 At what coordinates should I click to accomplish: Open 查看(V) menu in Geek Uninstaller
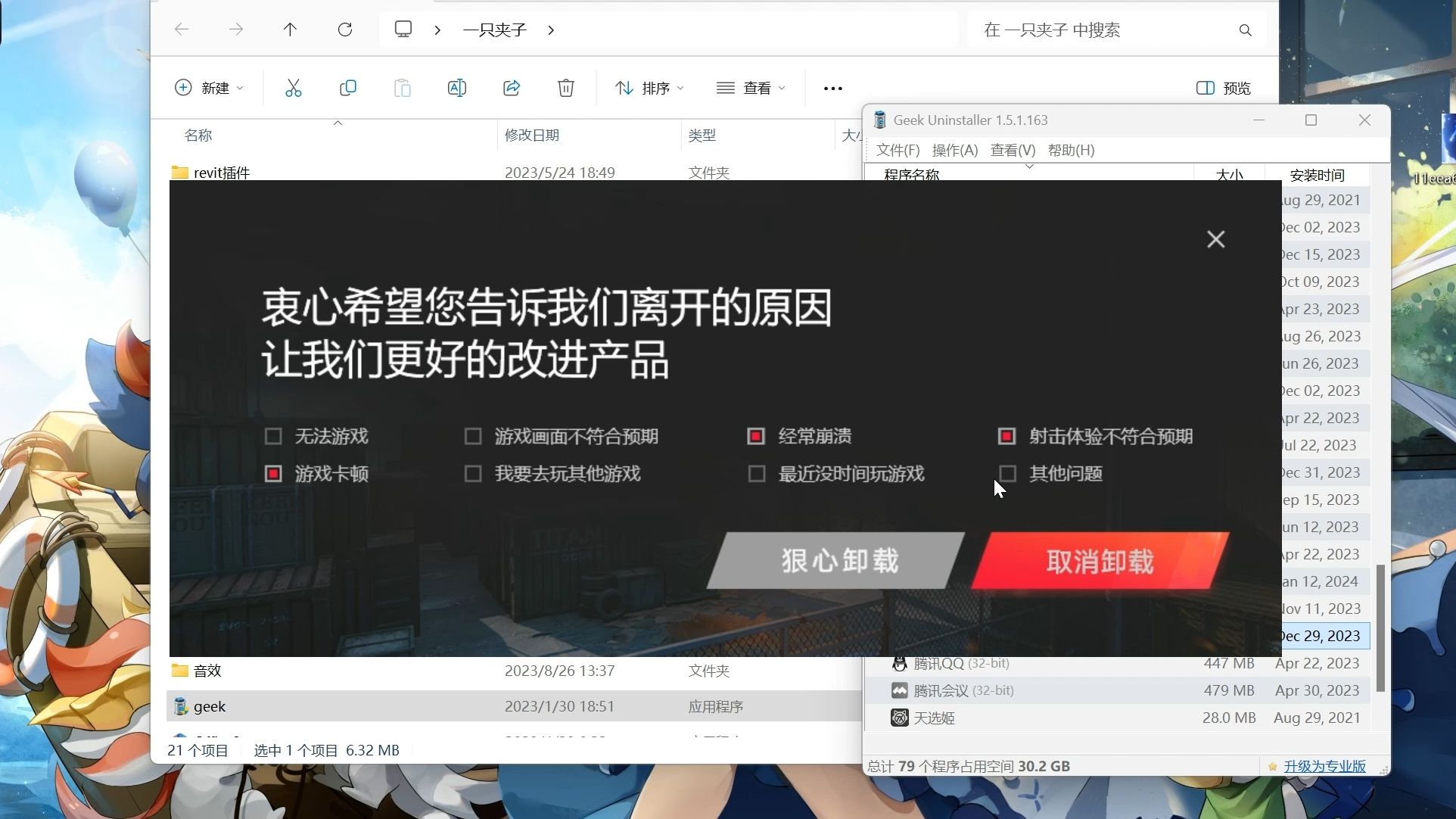pyautogui.click(x=1013, y=150)
